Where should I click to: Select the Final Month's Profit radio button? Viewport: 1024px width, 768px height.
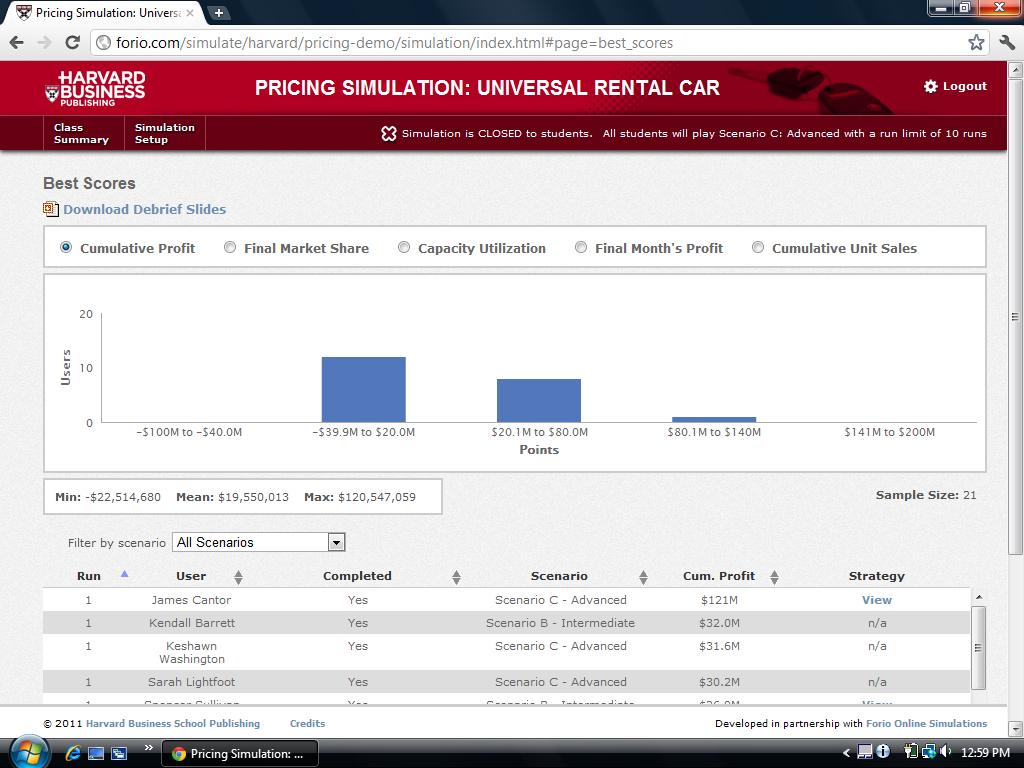point(581,248)
